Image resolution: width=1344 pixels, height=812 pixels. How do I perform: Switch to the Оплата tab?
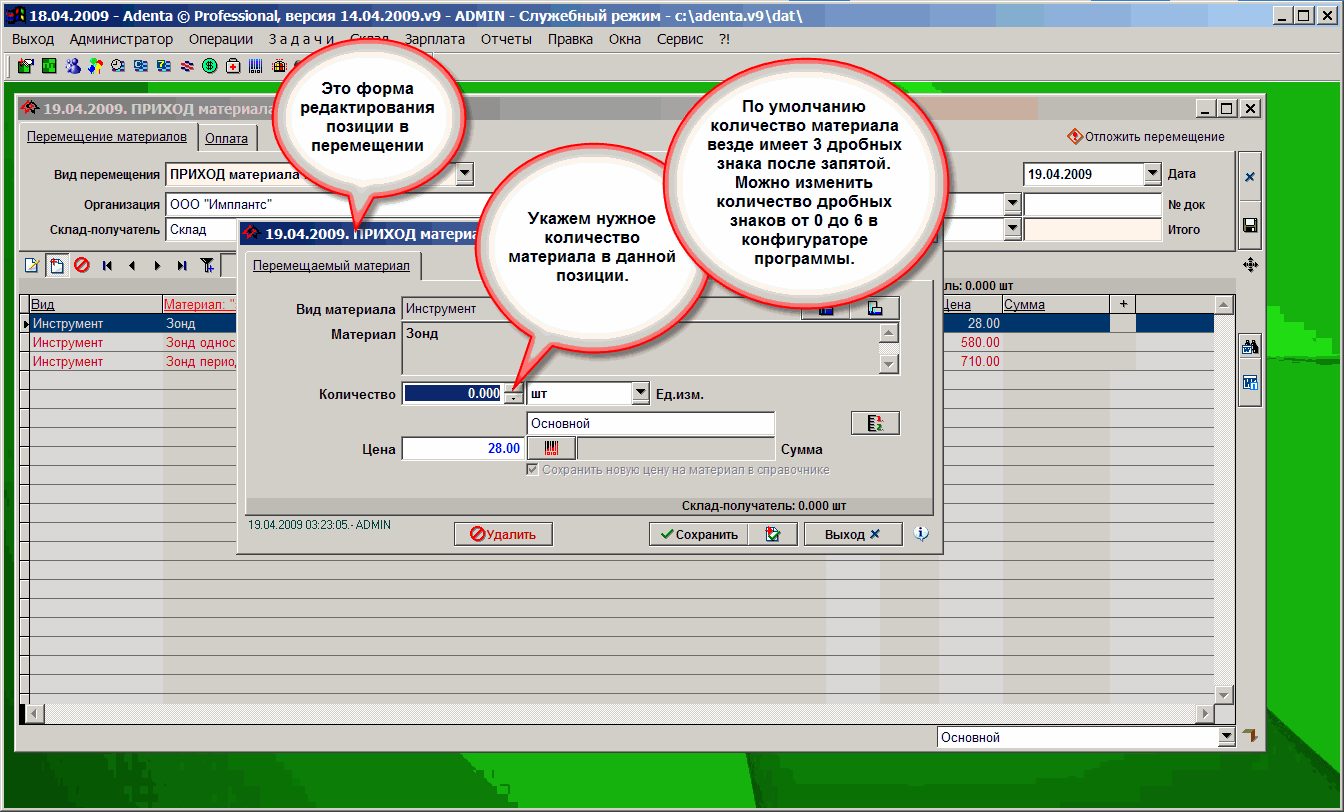(x=226, y=139)
